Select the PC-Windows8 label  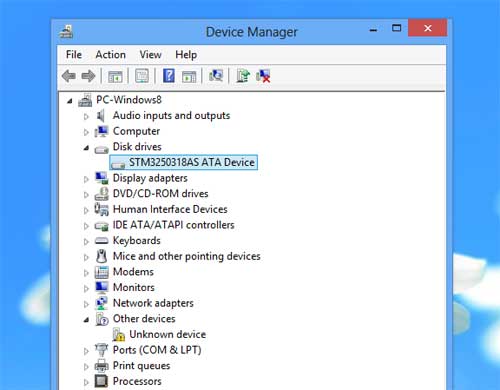[x=129, y=100]
